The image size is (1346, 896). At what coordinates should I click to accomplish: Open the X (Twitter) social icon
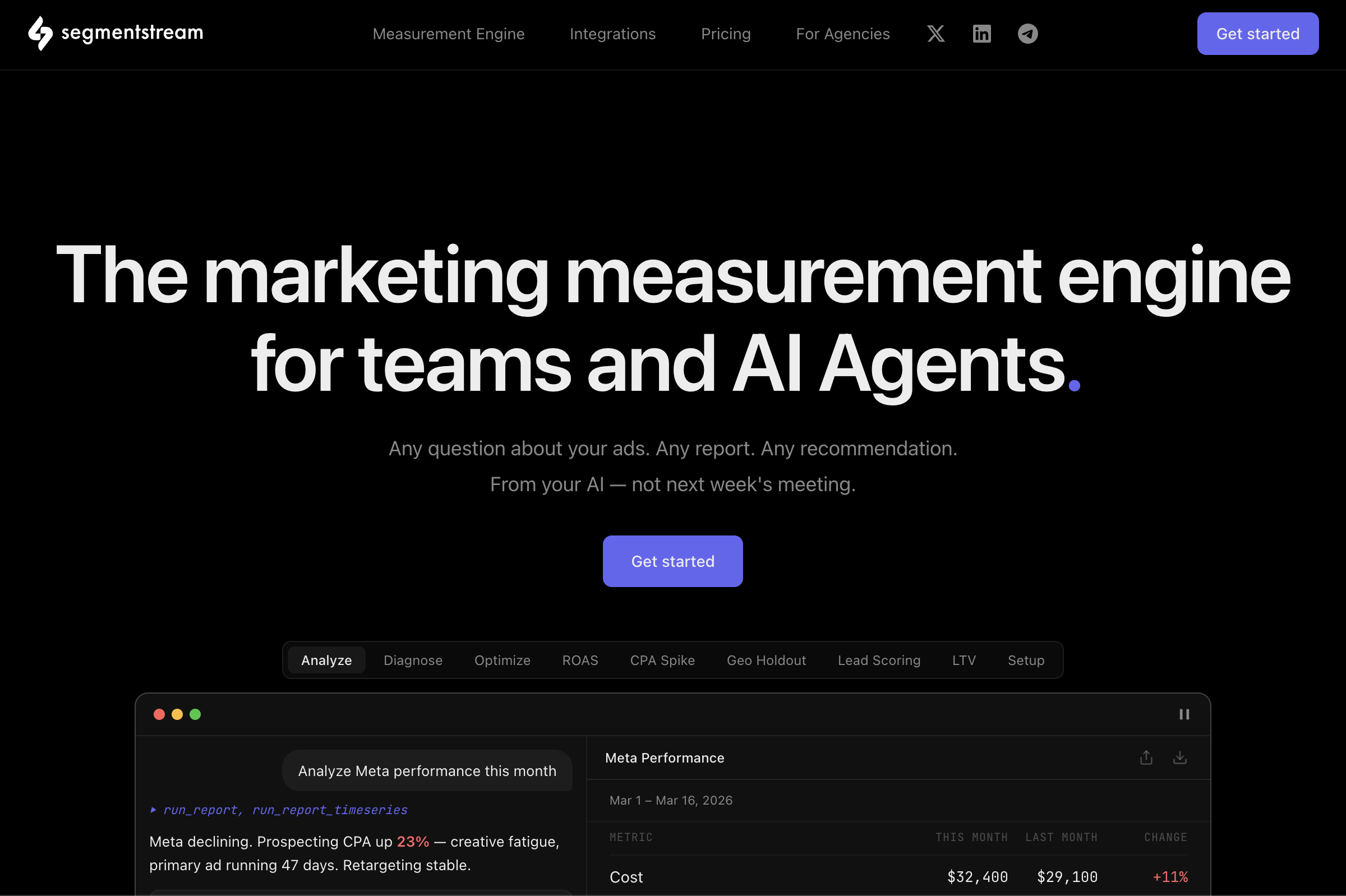tap(935, 34)
